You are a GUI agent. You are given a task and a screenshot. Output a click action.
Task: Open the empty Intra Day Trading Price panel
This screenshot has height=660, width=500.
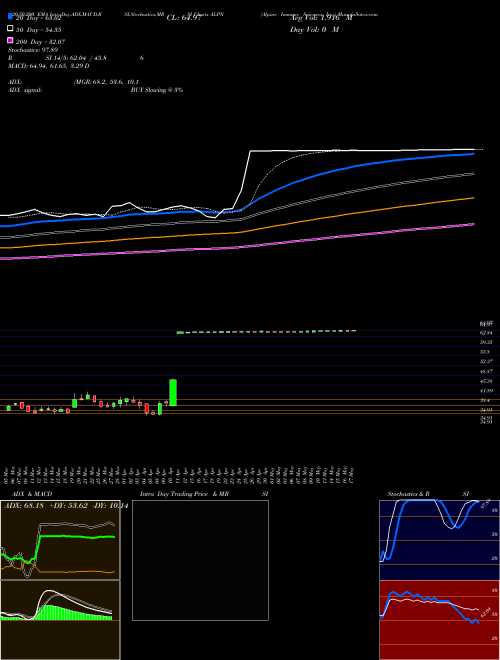(200, 560)
